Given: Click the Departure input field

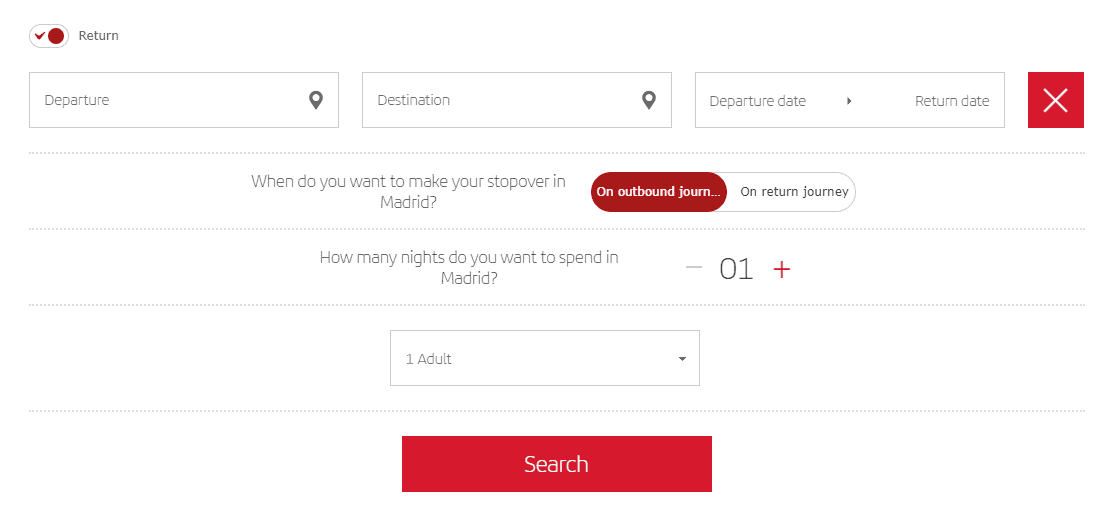Looking at the screenshot, I should coord(184,100).
